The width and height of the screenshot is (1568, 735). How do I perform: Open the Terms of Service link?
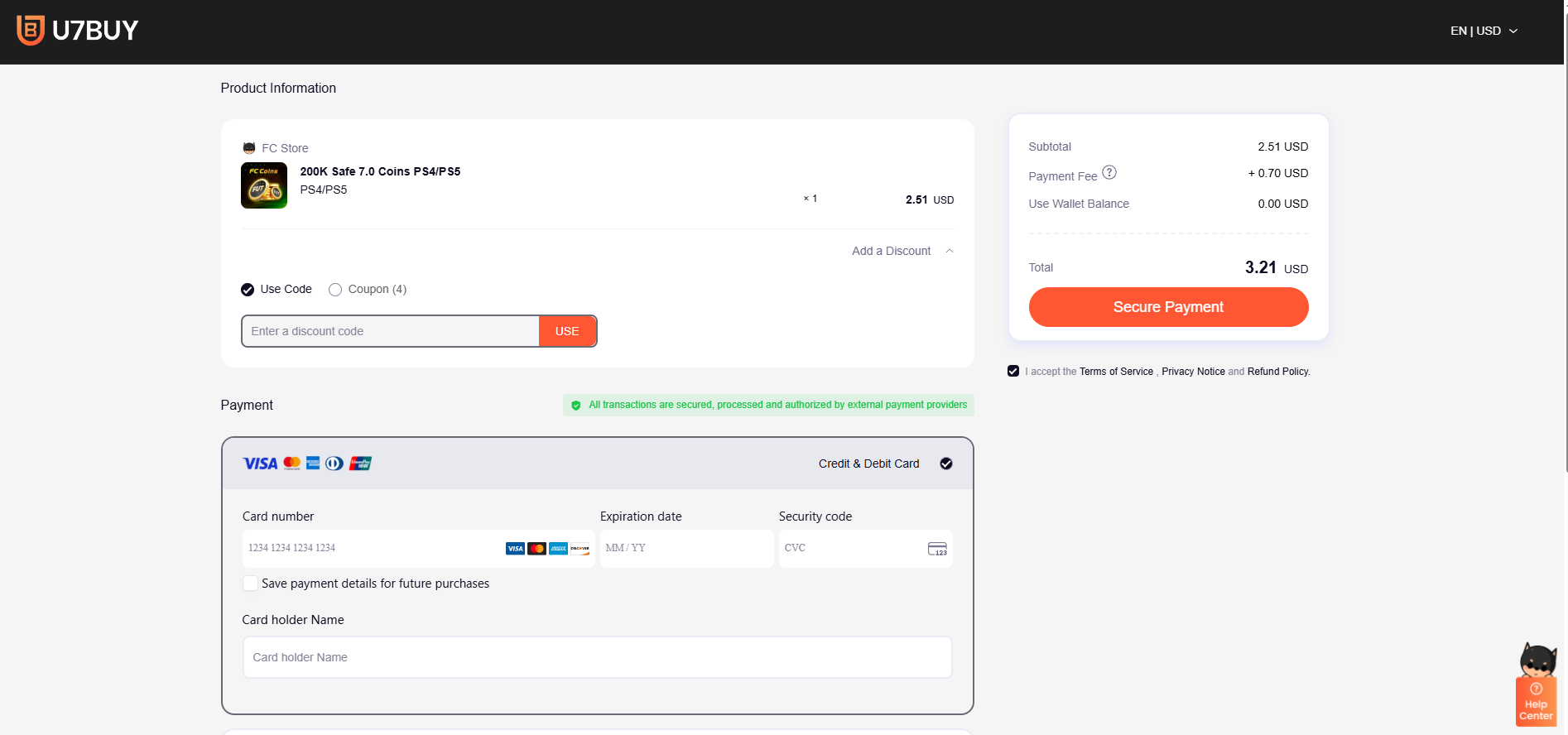(1116, 372)
